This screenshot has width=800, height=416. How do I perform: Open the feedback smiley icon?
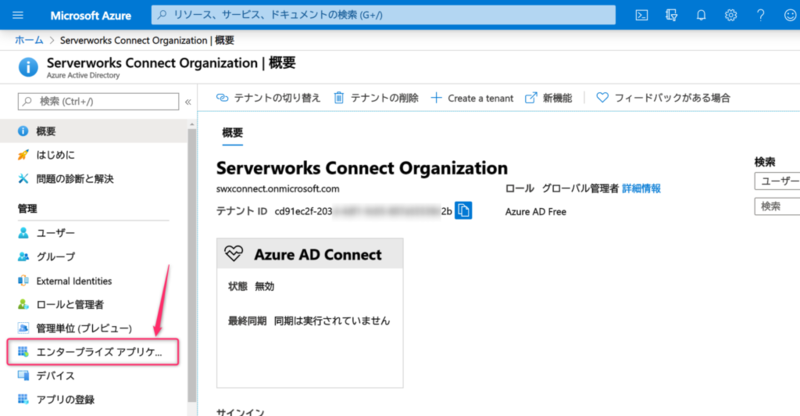pos(790,15)
